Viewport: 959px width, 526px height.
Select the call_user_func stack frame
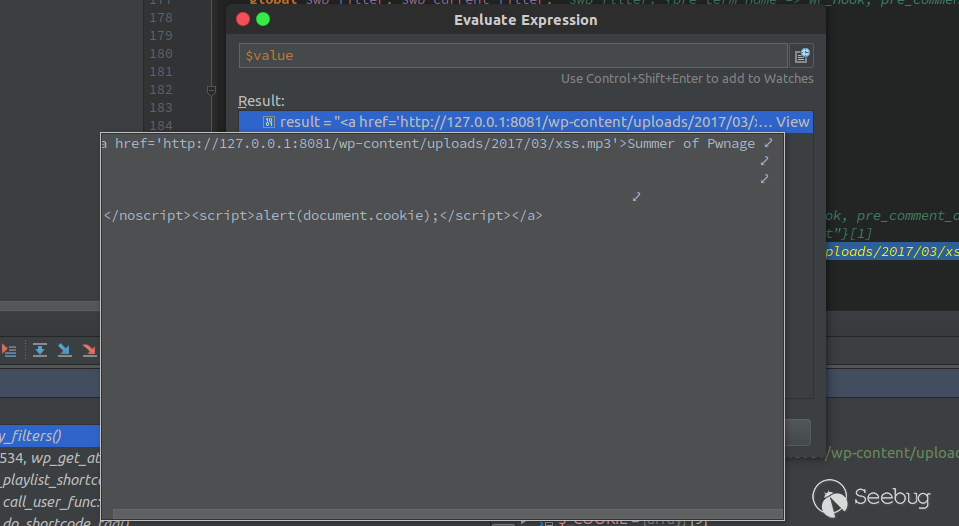click(x=50, y=502)
